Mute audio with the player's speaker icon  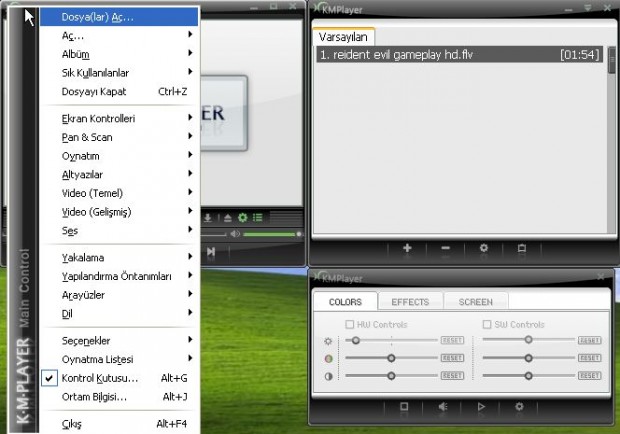coord(235,234)
